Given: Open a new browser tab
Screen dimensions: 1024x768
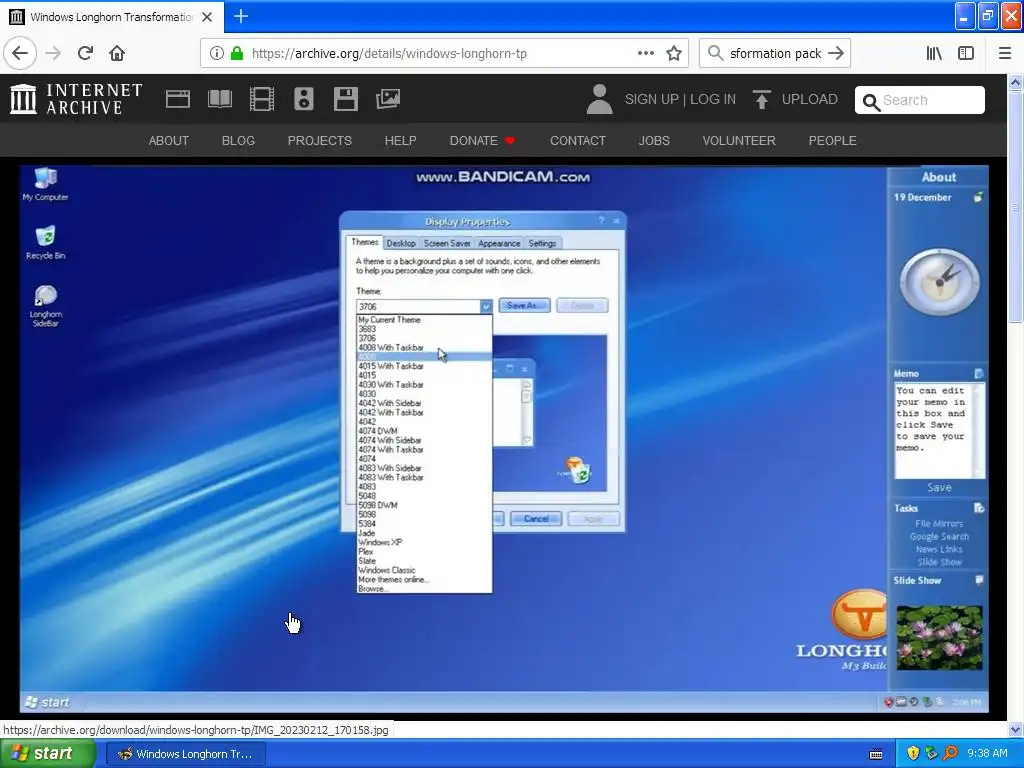Looking at the screenshot, I should 241,16.
